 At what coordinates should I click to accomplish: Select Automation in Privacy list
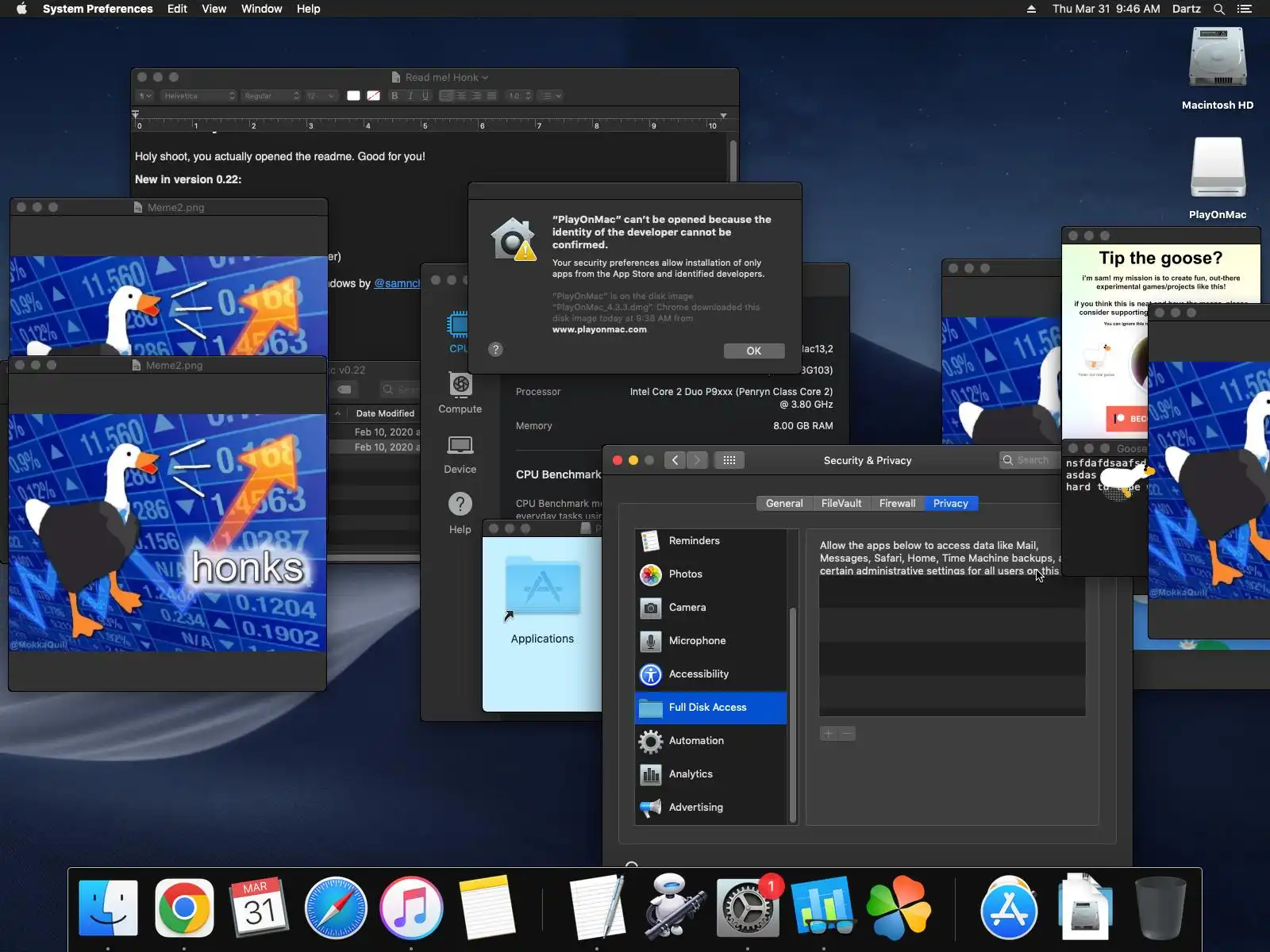point(711,741)
